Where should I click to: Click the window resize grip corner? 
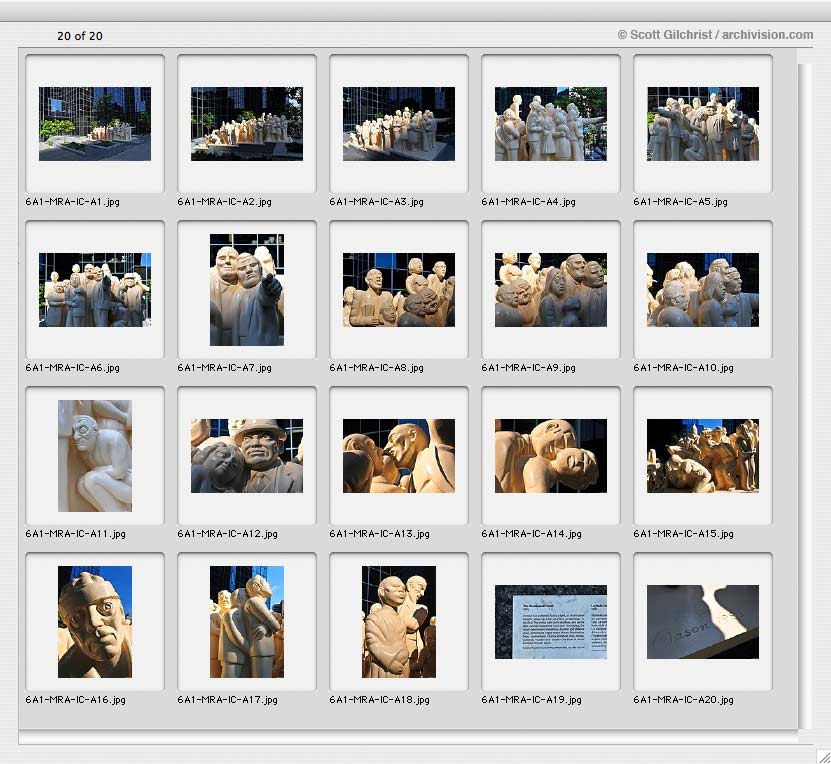824,757
